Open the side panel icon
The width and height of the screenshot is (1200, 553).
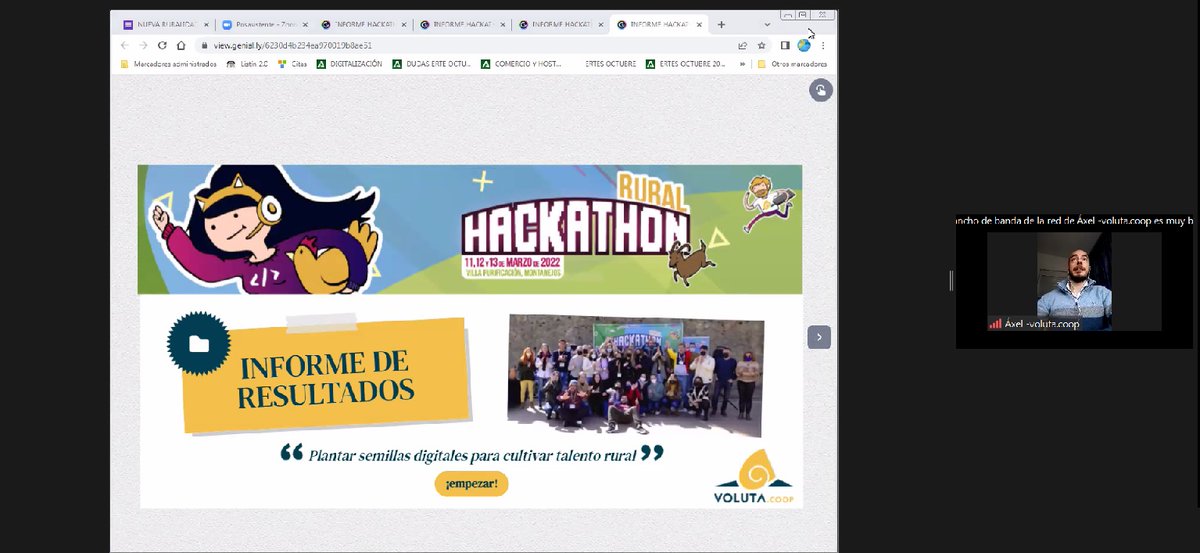click(785, 45)
